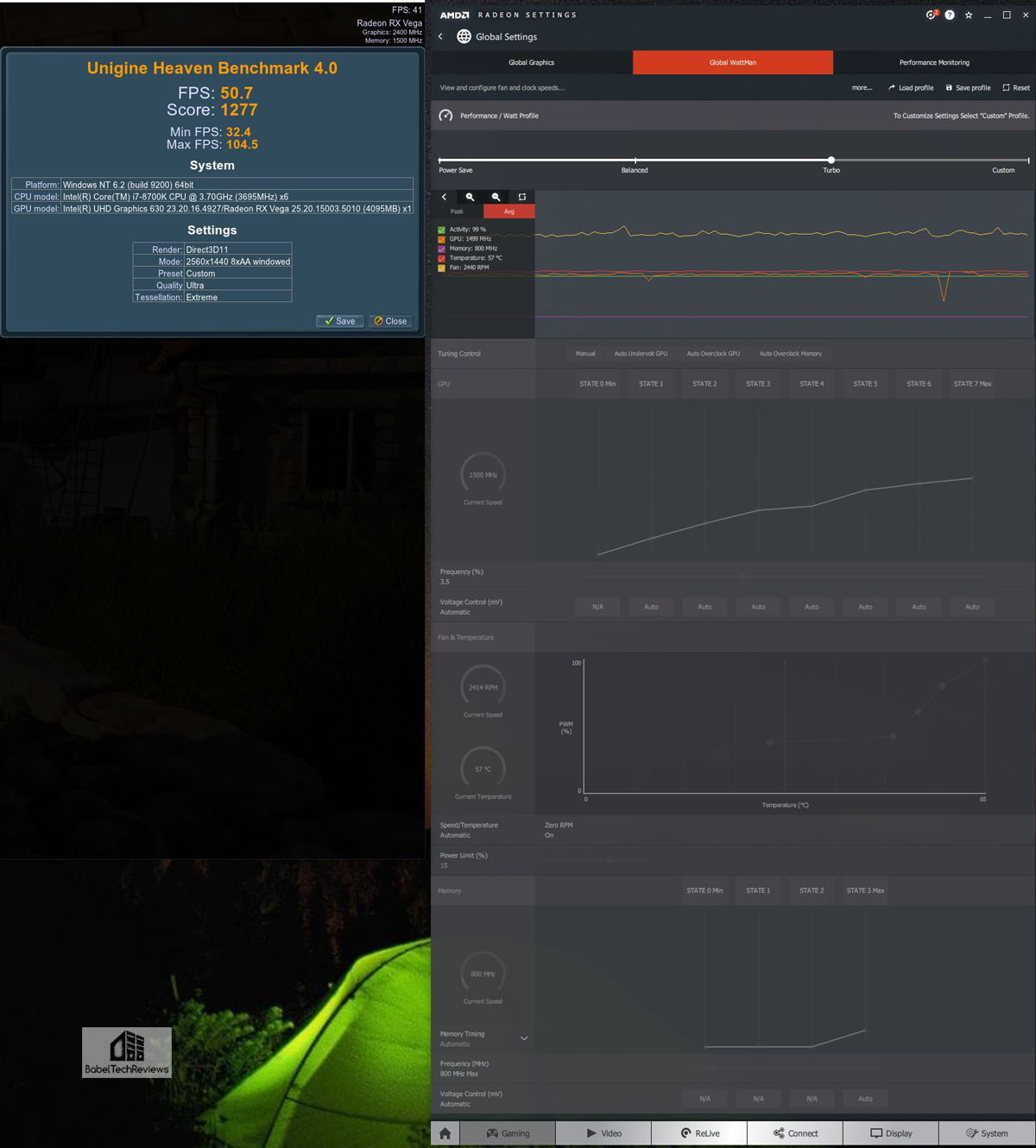
Task: Open the Radeon notifications icon with red badge
Action: (931, 15)
